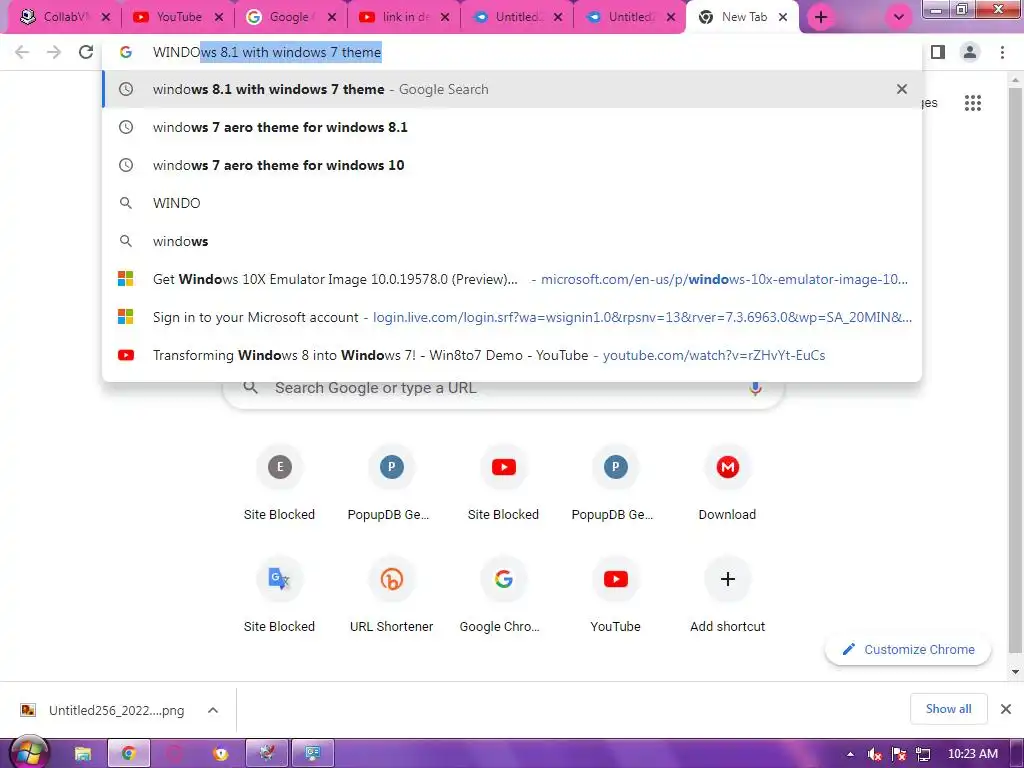Open the tab search dropdown arrow

coord(899,18)
